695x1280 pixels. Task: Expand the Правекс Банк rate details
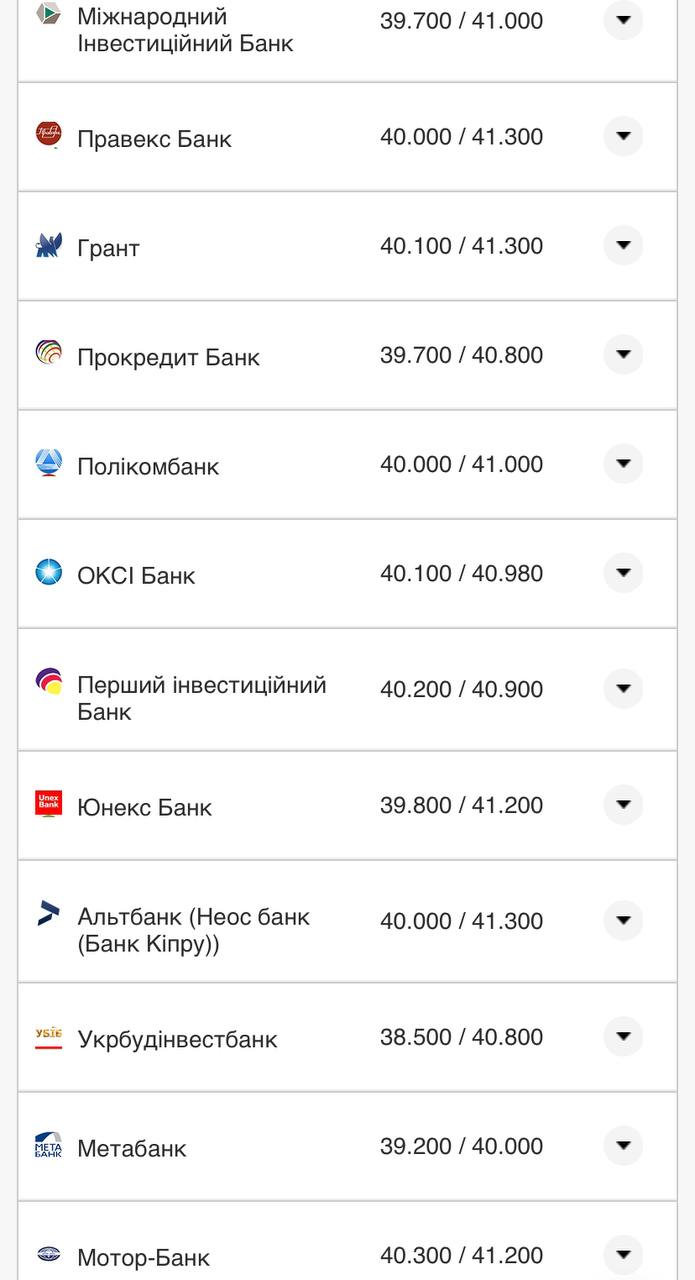623,136
